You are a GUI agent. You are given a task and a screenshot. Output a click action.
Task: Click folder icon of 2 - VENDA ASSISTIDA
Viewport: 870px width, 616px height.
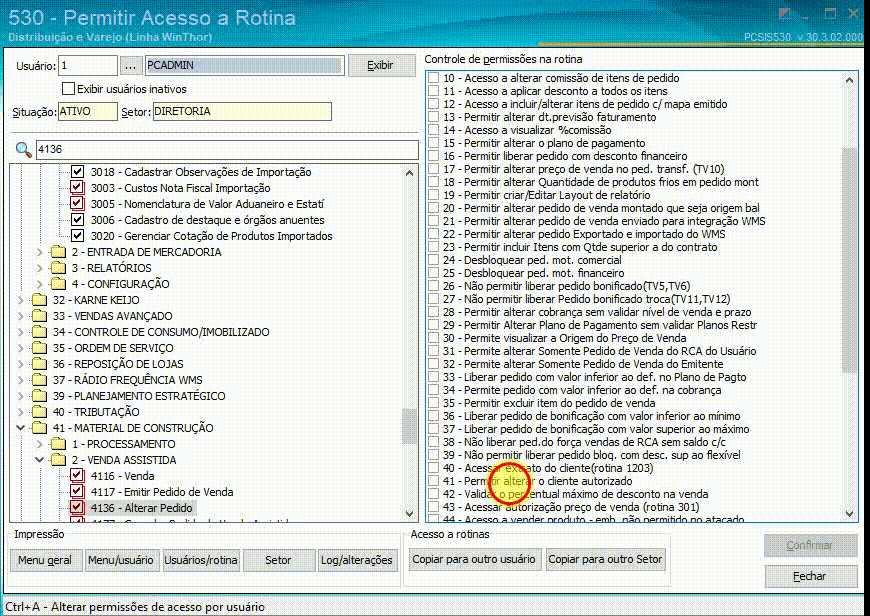(58, 460)
